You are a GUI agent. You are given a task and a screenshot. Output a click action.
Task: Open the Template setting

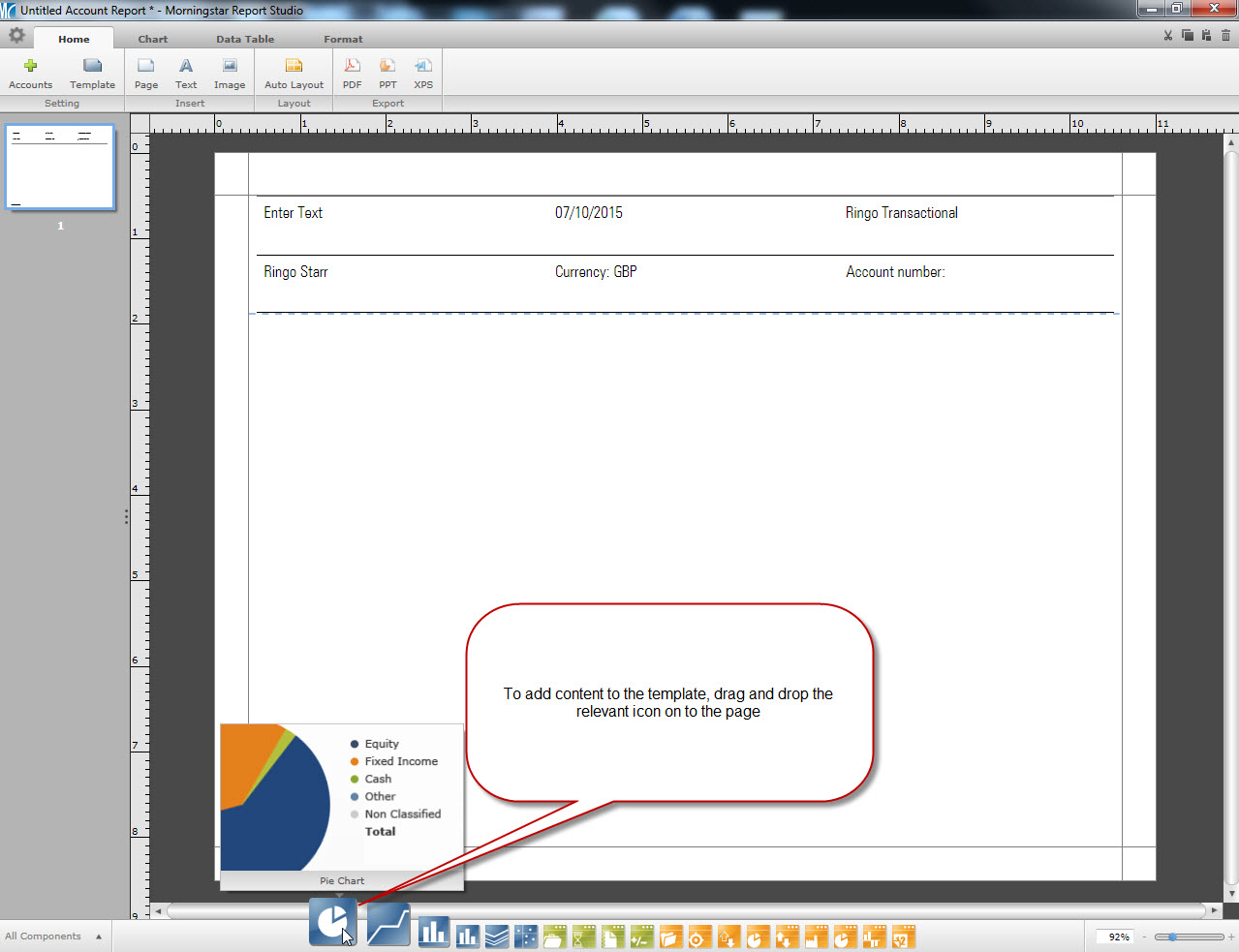[x=92, y=73]
